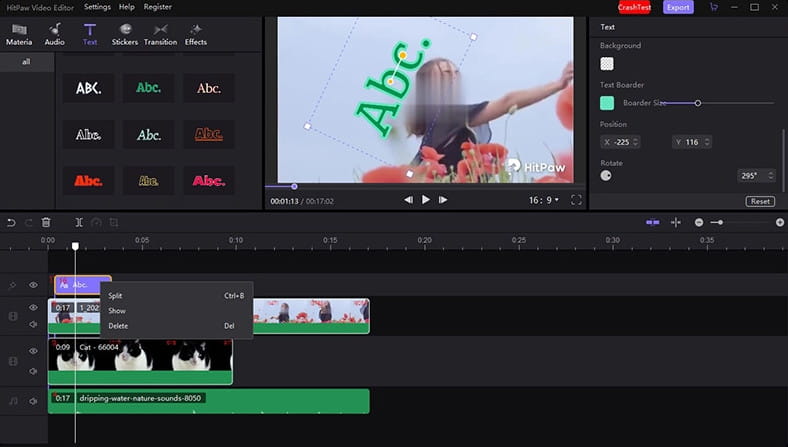Select the white ABC text style
This screenshot has width=788, height=447.
pyautogui.click(x=88, y=88)
